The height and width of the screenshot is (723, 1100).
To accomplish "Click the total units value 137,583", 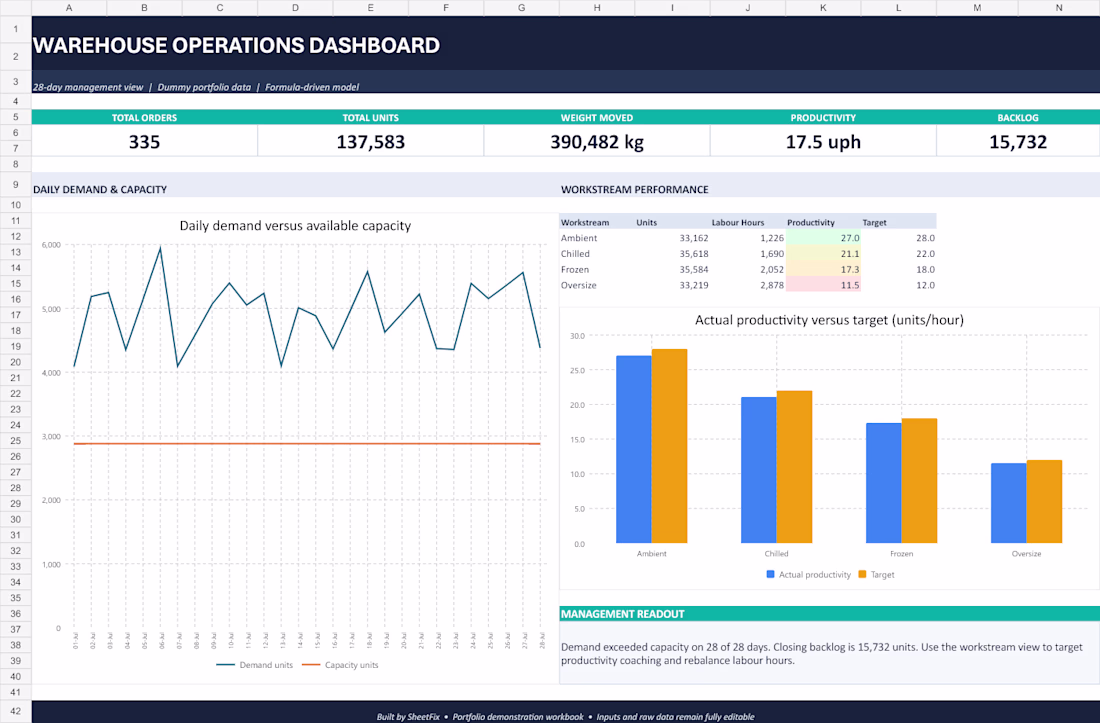I will pyautogui.click(x=370, y=142).
